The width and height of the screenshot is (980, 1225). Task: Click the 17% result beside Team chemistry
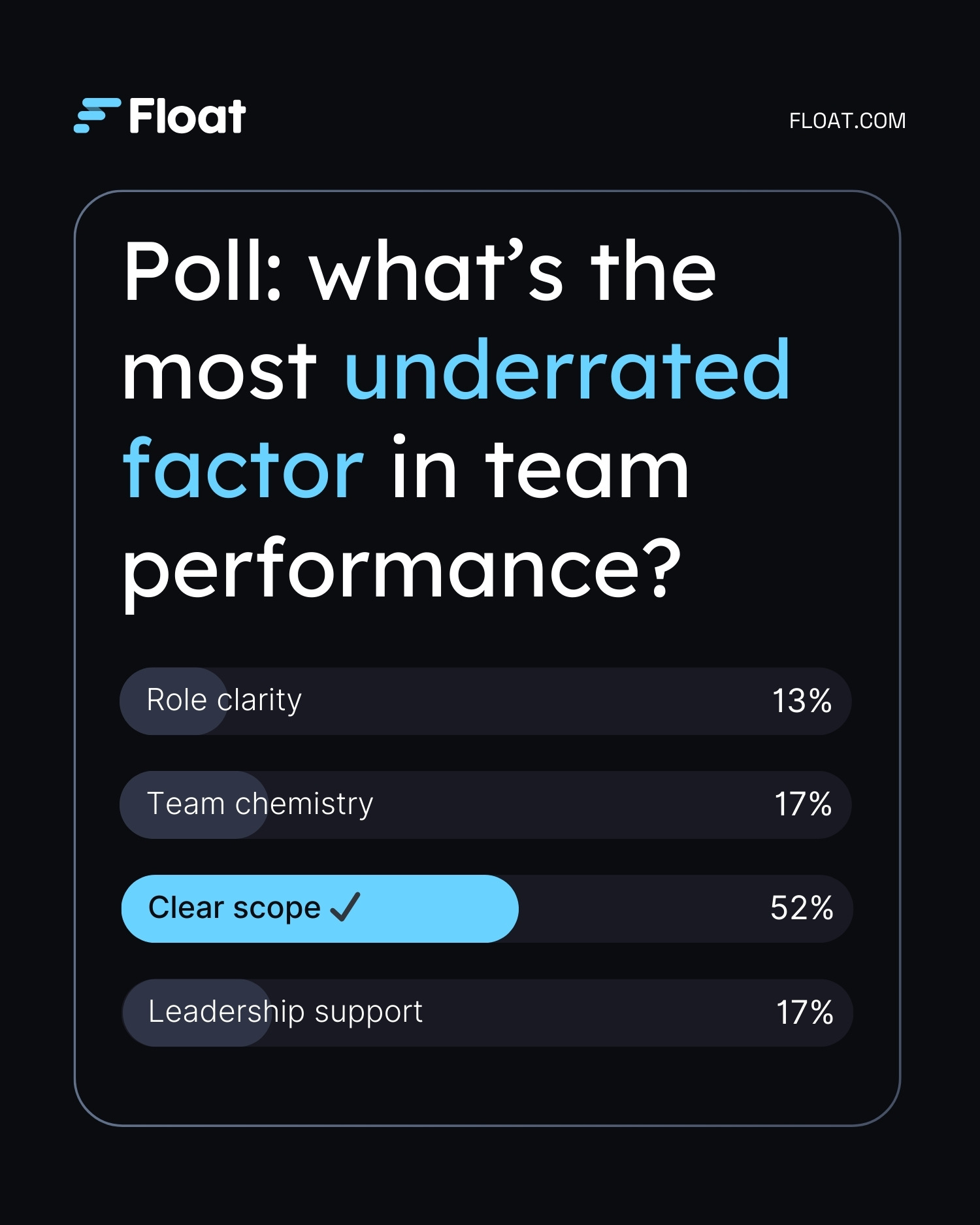click(x=803, y=804)
